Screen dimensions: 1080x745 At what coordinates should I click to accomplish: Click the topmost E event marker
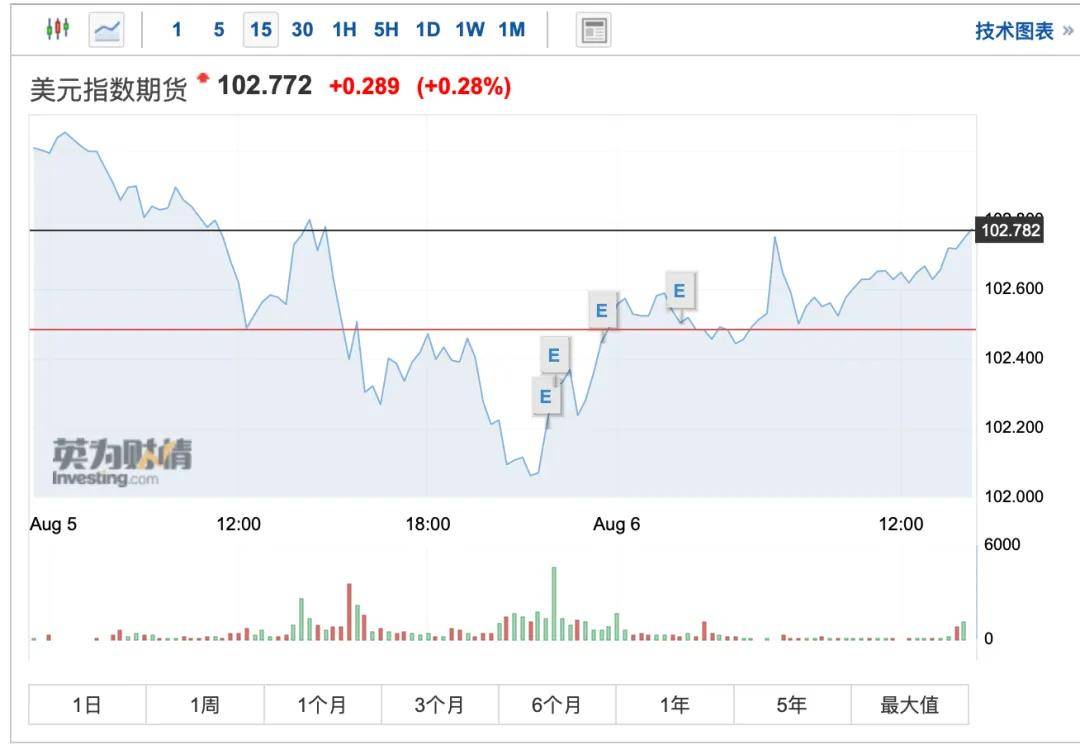[x=680, y=291]
